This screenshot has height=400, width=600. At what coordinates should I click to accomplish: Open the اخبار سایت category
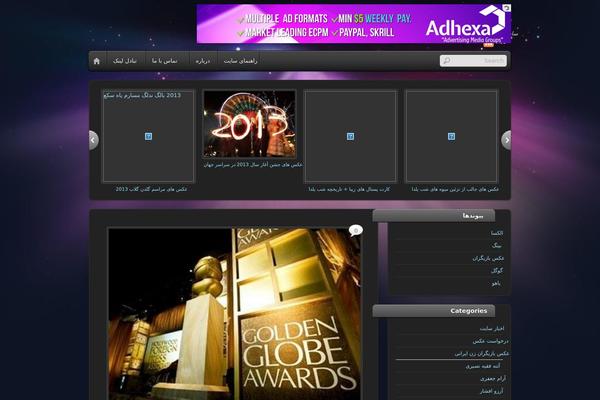point(492,328)
